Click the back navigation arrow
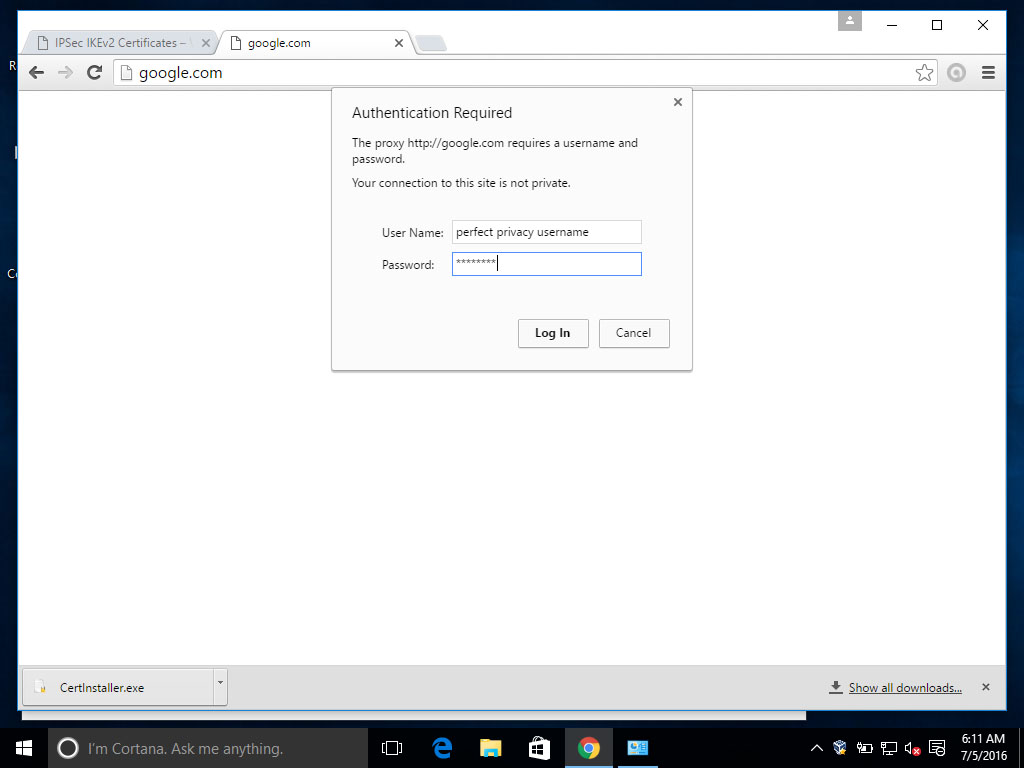Image resolution: width=1024 pixels, height=768 pixels. point(36,72)
